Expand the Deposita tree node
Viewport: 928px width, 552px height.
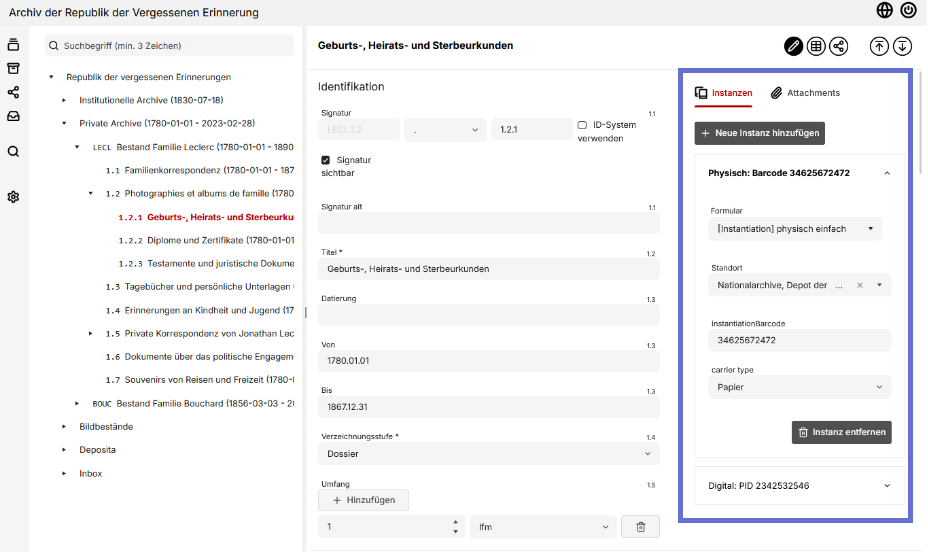click(65, 450)
